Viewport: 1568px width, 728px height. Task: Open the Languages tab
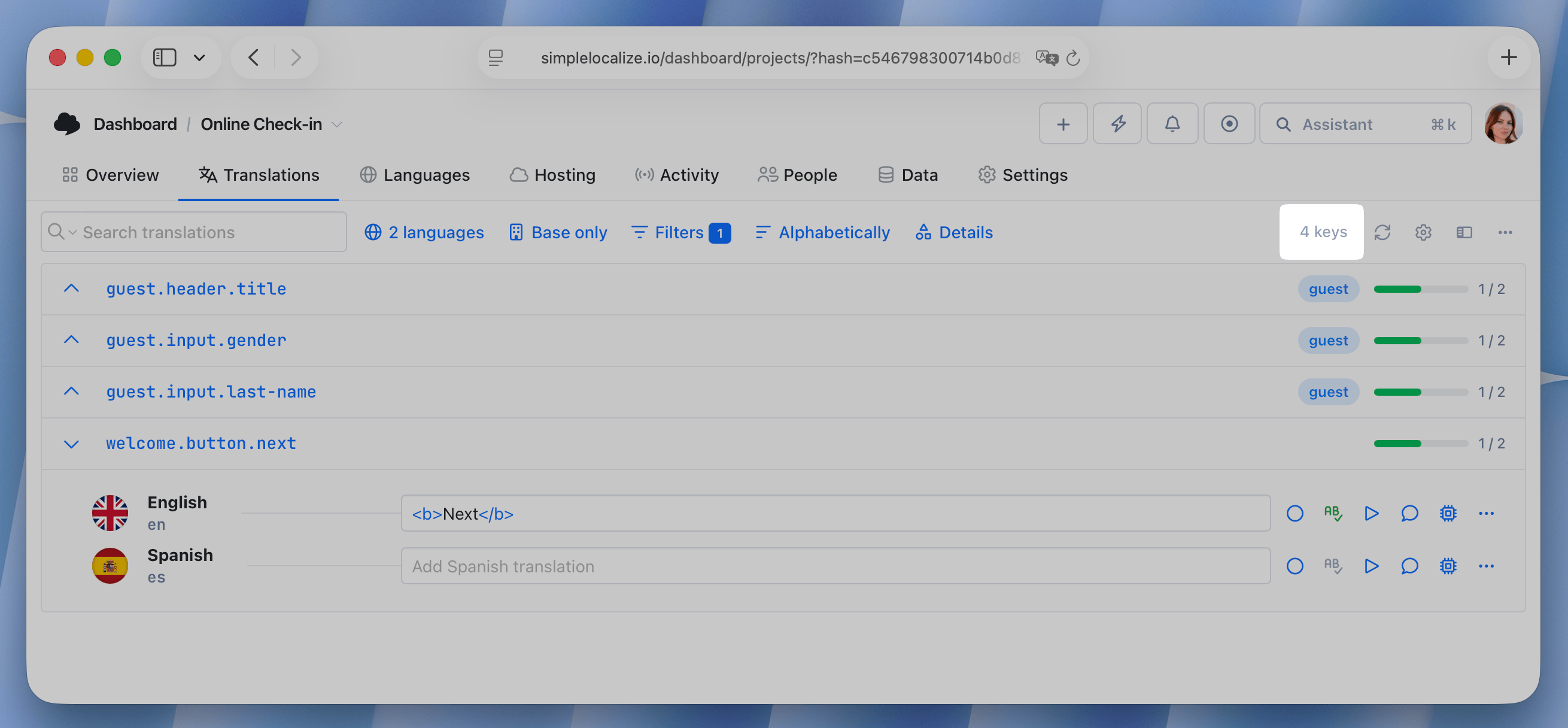pyautogui.click(x=415, y=175)
